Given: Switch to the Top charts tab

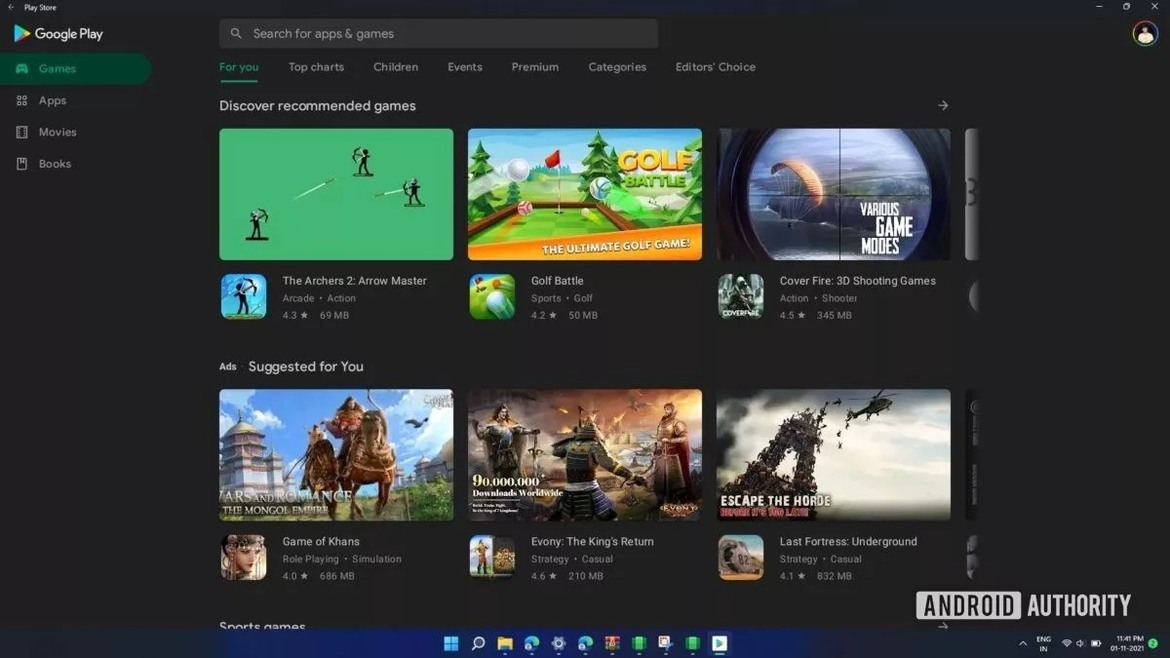Looking at the screenshot, I should point(316,67).
